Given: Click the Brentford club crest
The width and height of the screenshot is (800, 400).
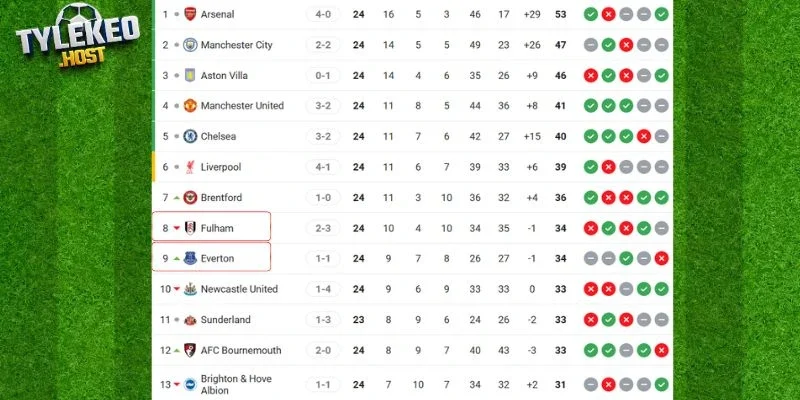Looking at the screenshot, I should [191, 198].
